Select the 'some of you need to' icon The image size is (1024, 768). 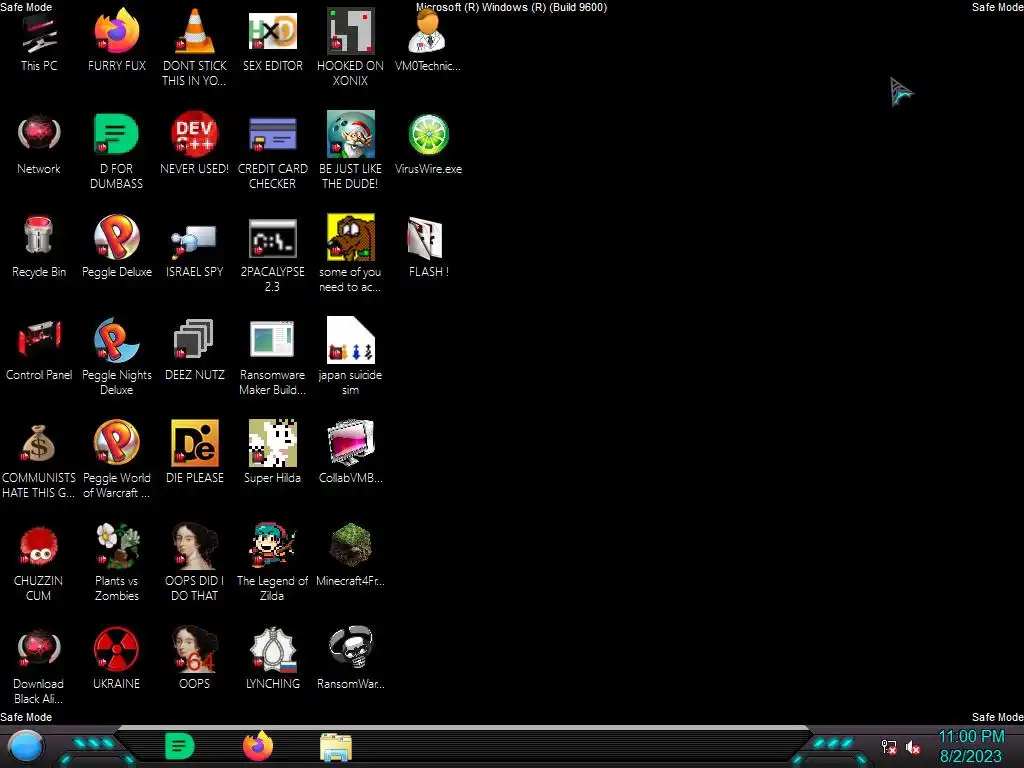(x=351, y=237)
